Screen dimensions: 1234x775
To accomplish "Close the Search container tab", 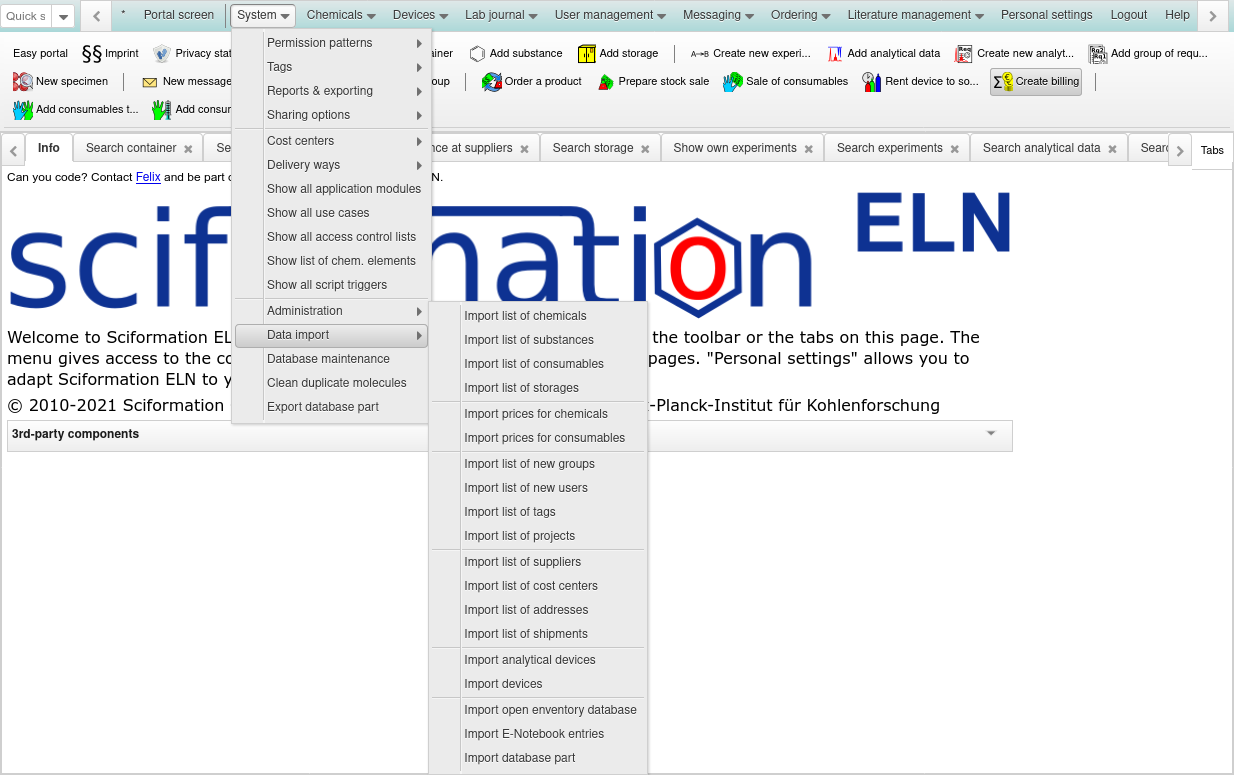I will tap(188, 149).
